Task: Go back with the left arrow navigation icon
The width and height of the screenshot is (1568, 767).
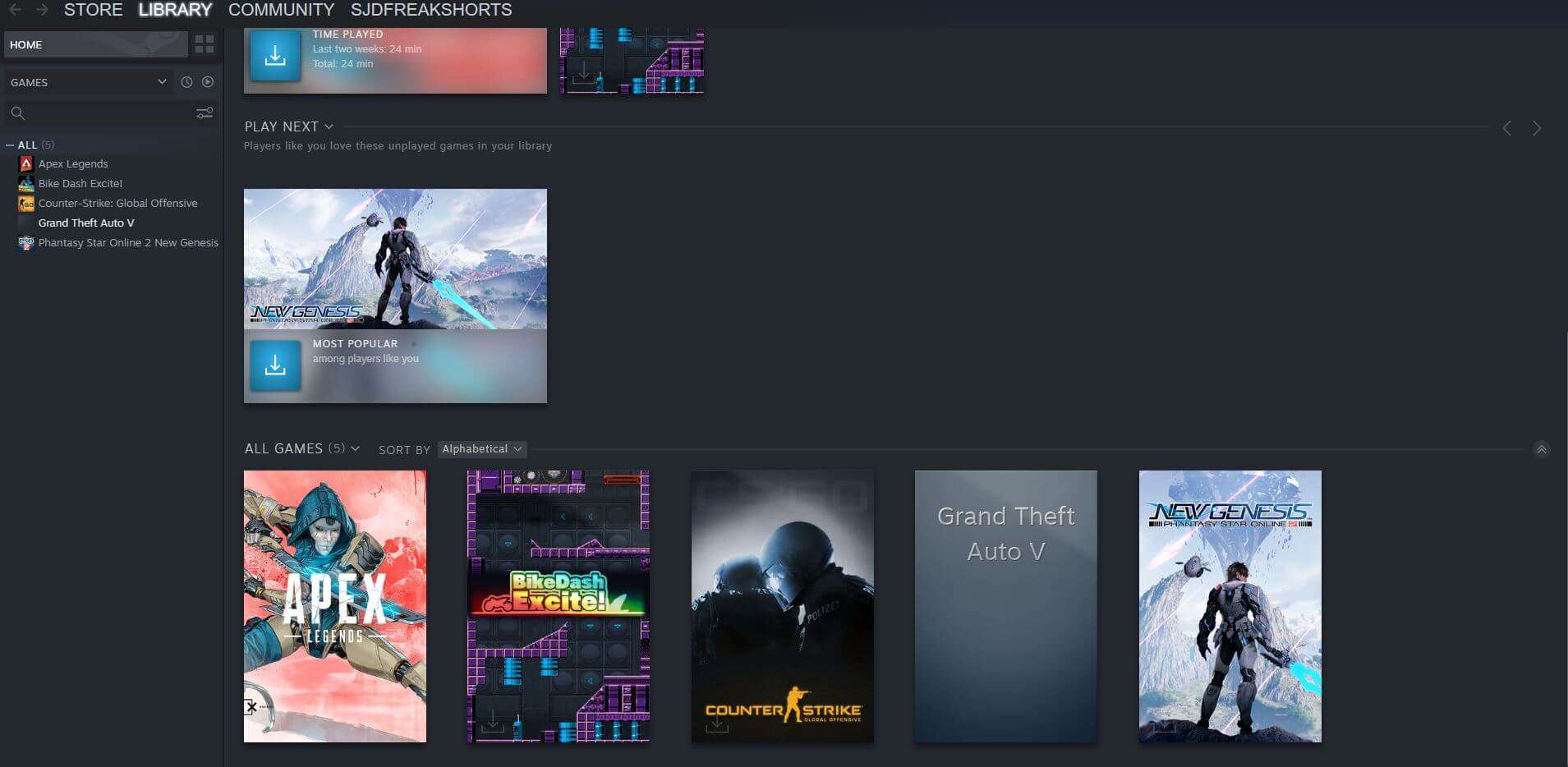Action: [15, 10]
